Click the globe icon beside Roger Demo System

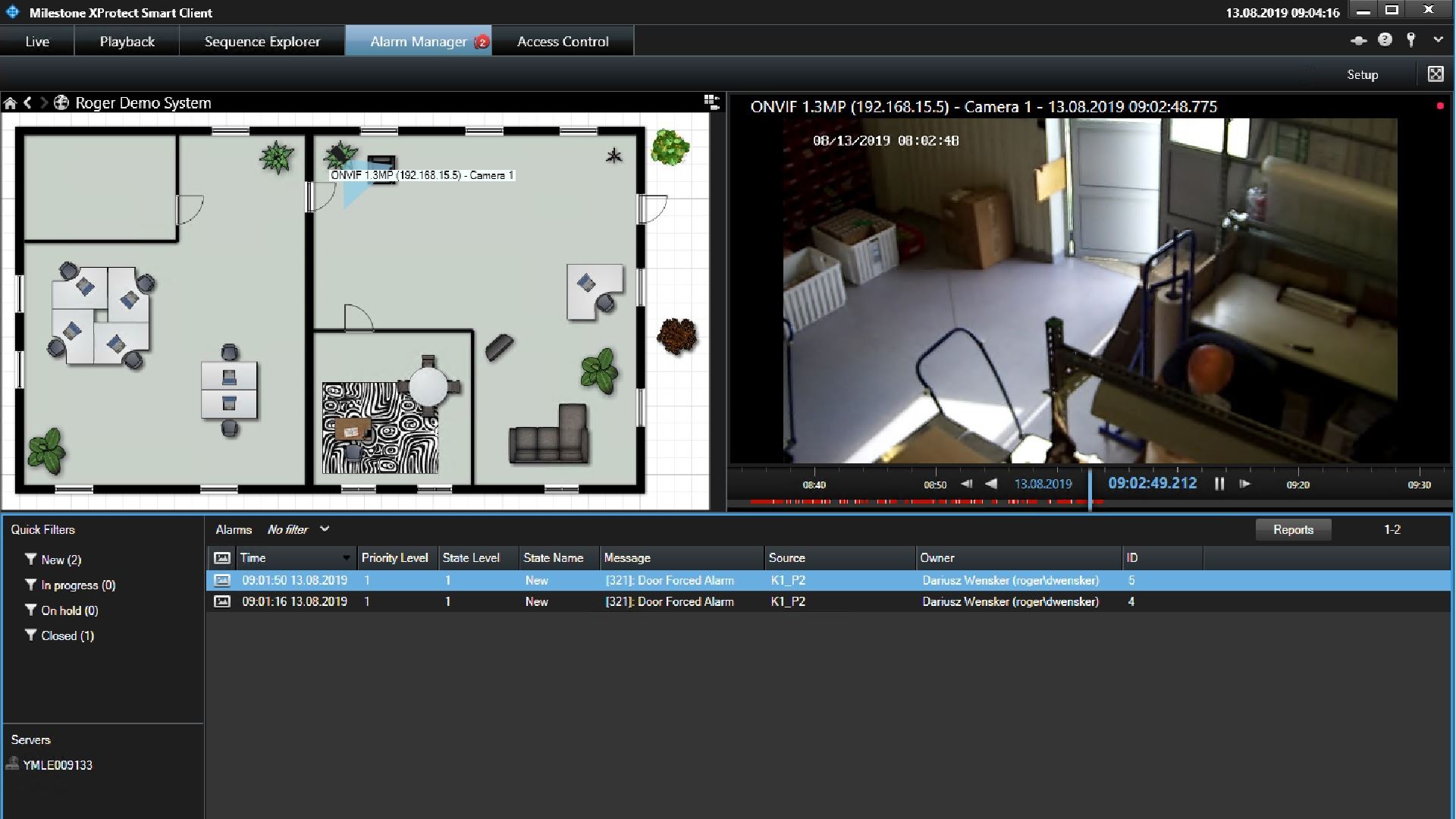pyautogui.click(x=61, y=102)
